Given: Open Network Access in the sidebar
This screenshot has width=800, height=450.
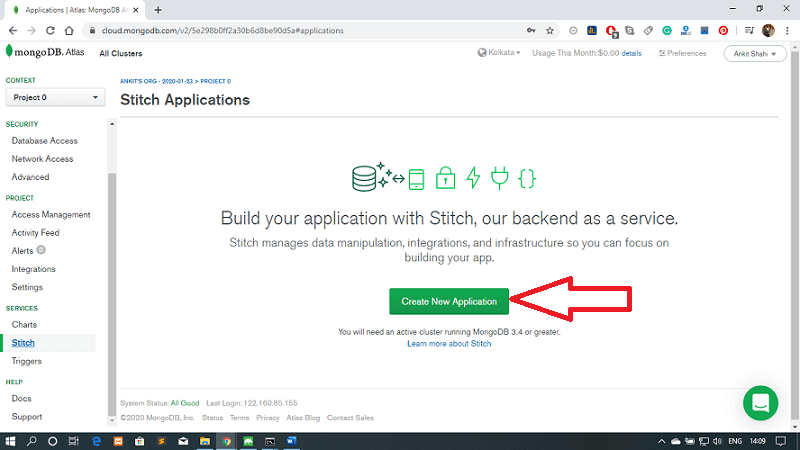Looking at the screenshot, I should (x=42, y=159).
